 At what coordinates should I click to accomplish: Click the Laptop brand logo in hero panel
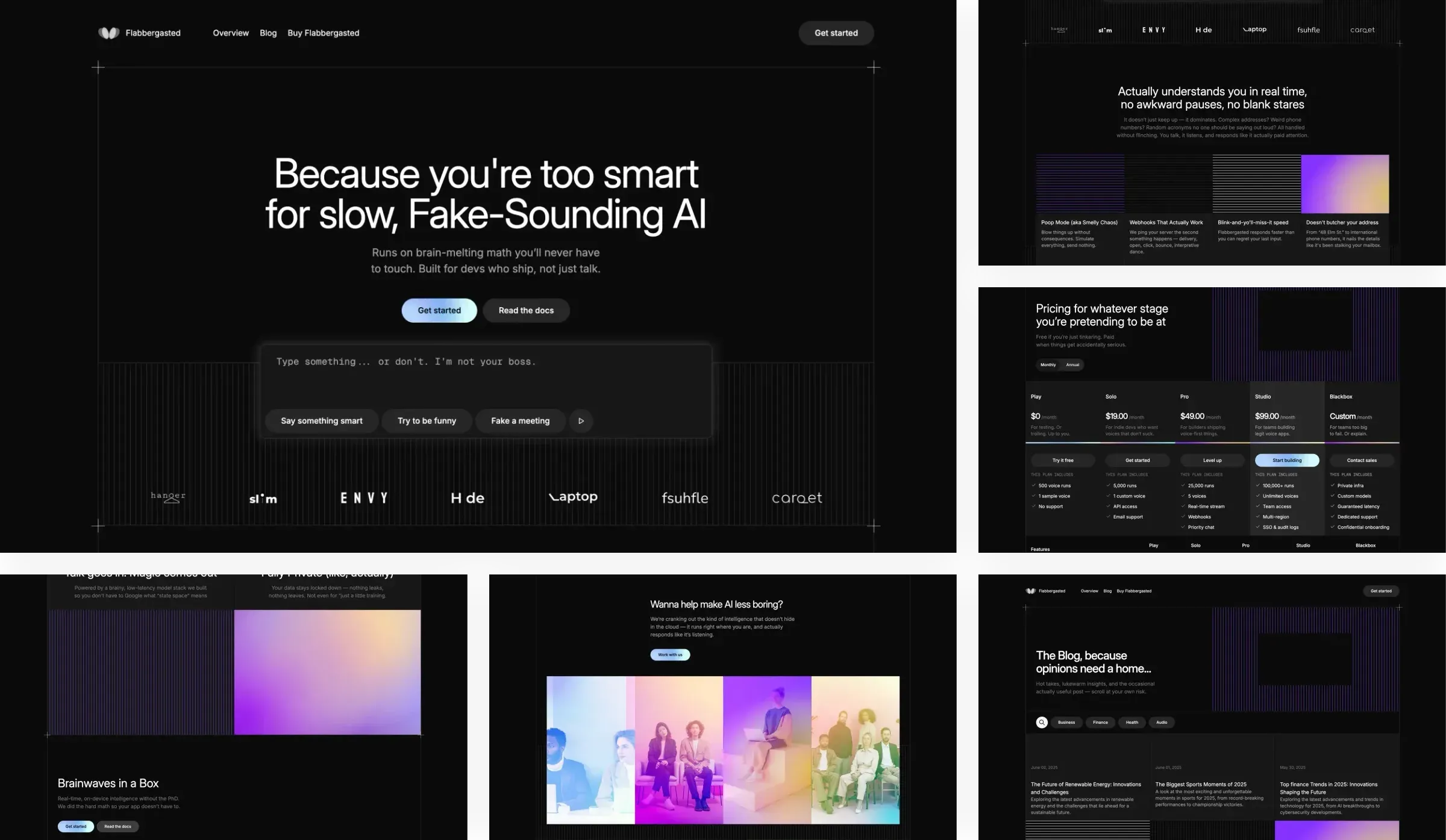click(573, 497)
